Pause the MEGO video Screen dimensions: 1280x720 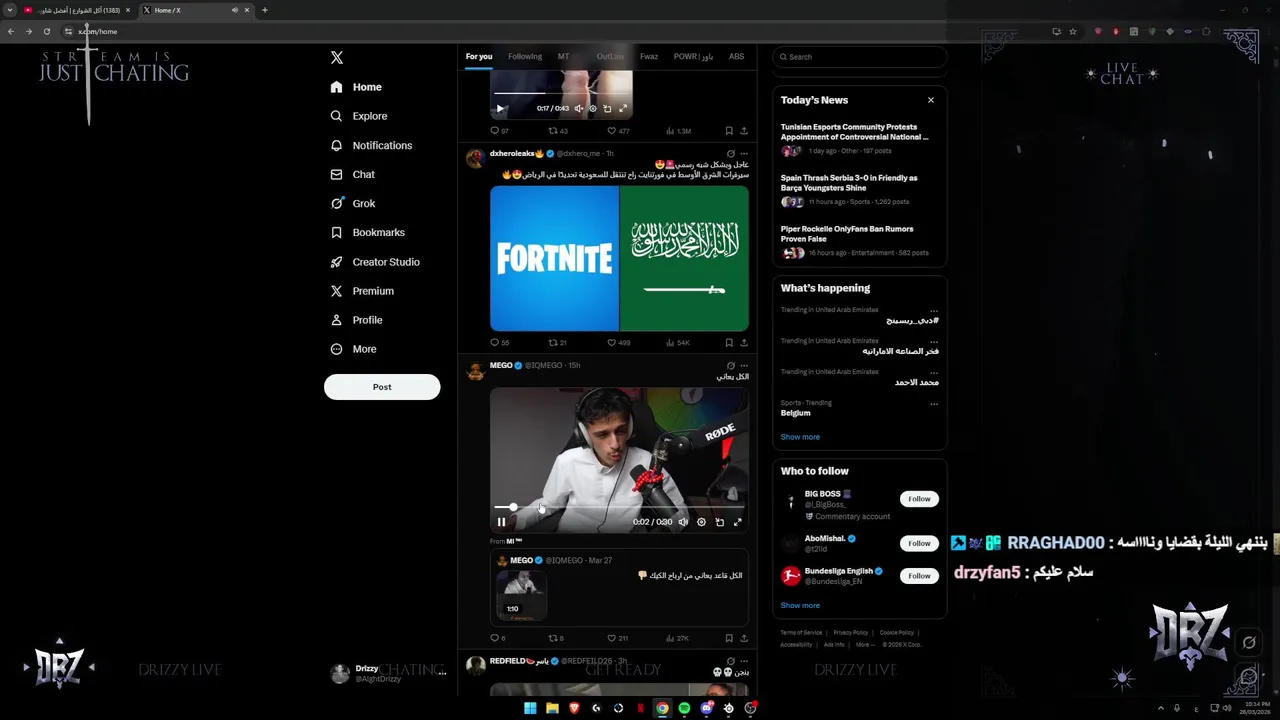[501, 522]
